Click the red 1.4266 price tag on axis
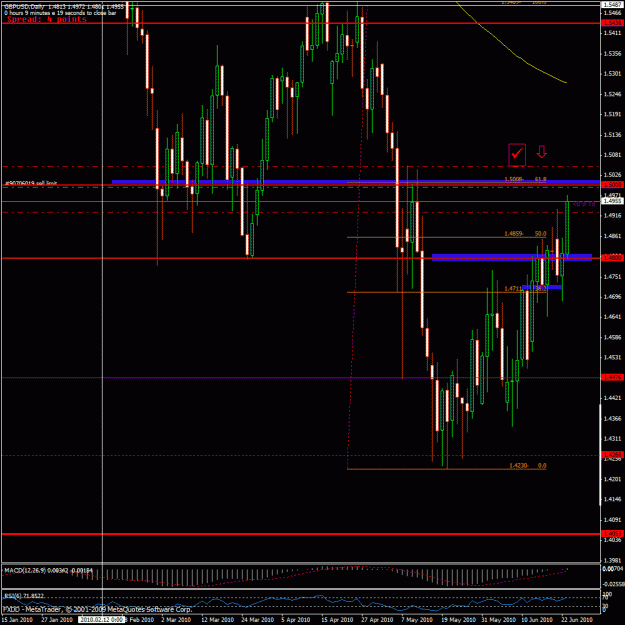This screenshot has height=625, width=625. [x=613, y=455]
